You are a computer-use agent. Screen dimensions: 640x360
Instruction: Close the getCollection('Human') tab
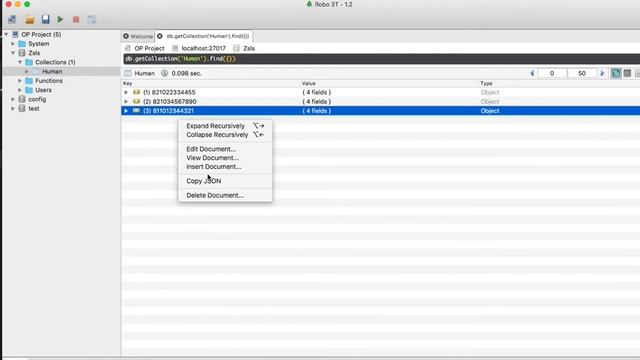pyautogui.click(x=160, y=36)
